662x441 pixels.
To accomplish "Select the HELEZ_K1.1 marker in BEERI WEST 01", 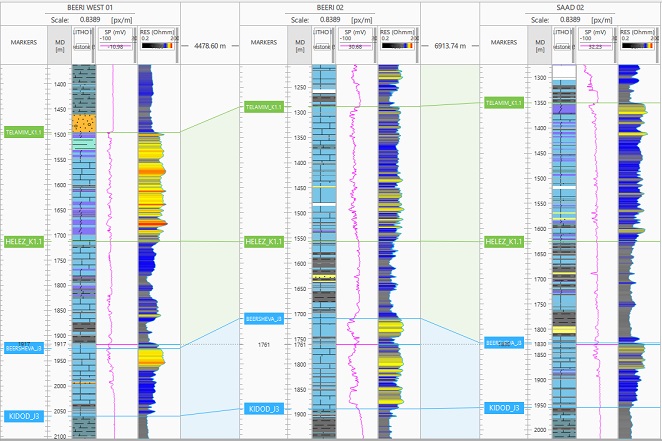I will (x=24, y=241).
